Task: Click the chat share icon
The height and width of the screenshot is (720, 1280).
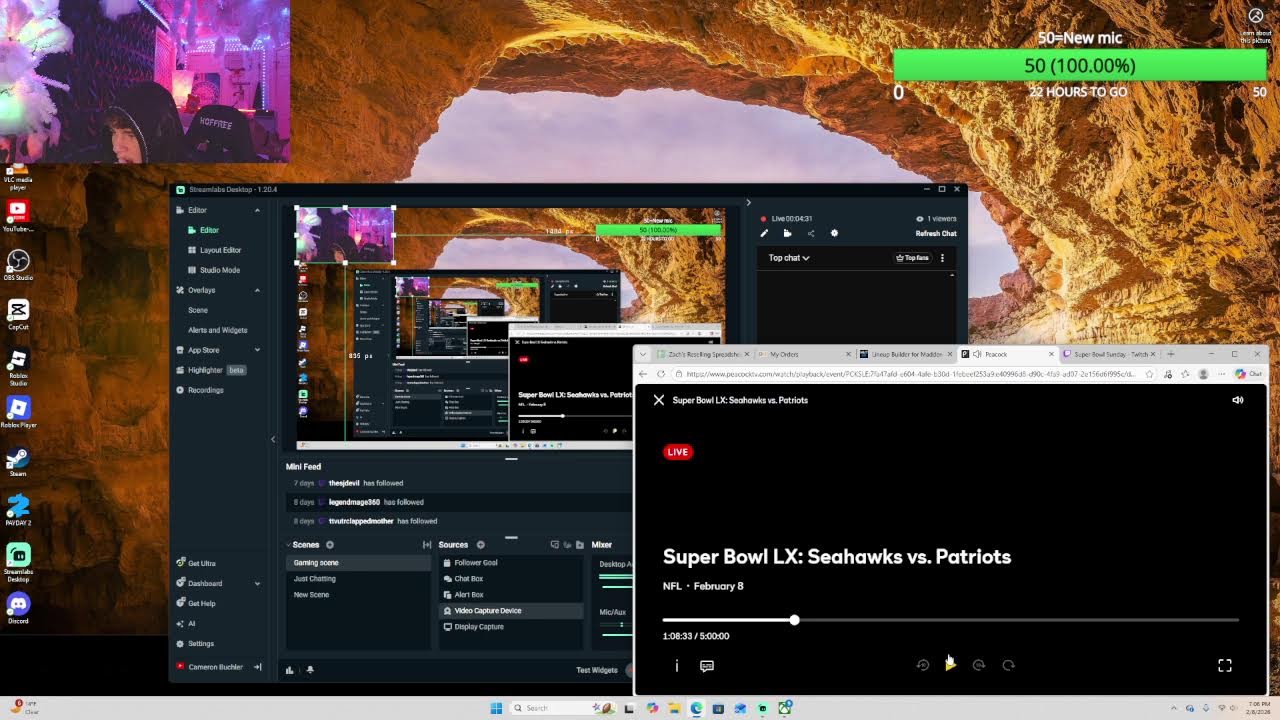Action: click(811, 234)
